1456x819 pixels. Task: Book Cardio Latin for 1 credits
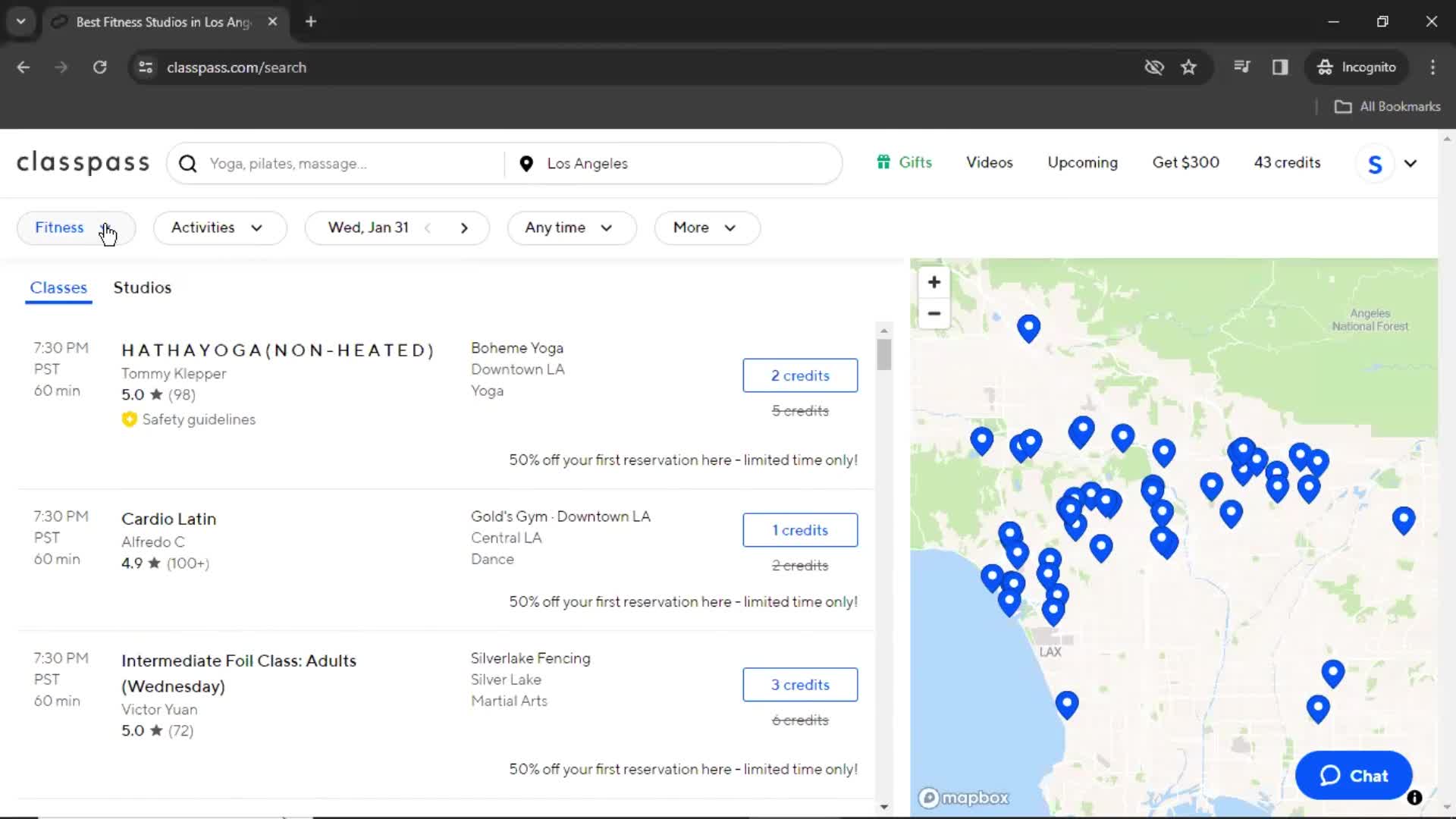tap(800, 530)
